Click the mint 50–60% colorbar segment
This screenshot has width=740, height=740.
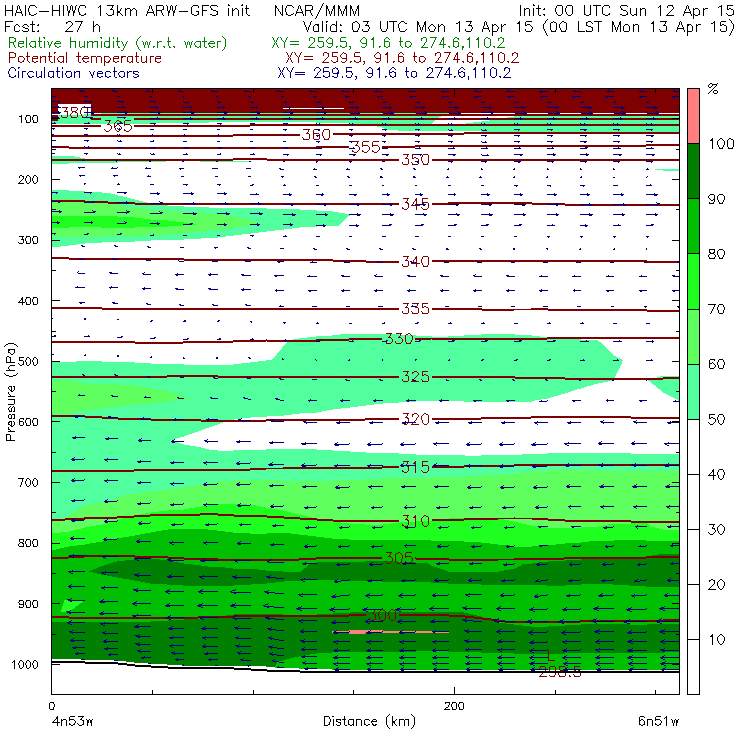click(693, 392)
